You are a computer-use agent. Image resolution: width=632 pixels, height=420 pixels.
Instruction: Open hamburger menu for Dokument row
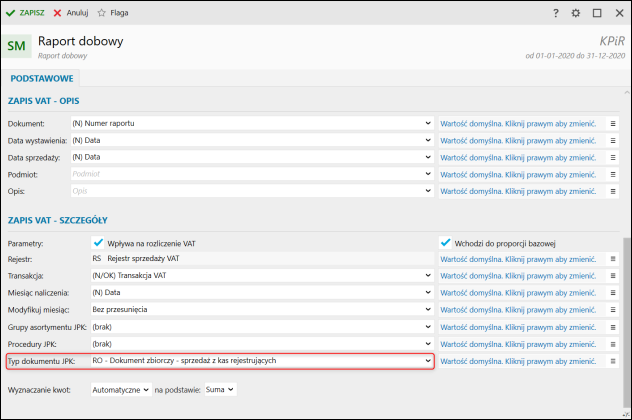pyautogui.click(x=613, y=122)
